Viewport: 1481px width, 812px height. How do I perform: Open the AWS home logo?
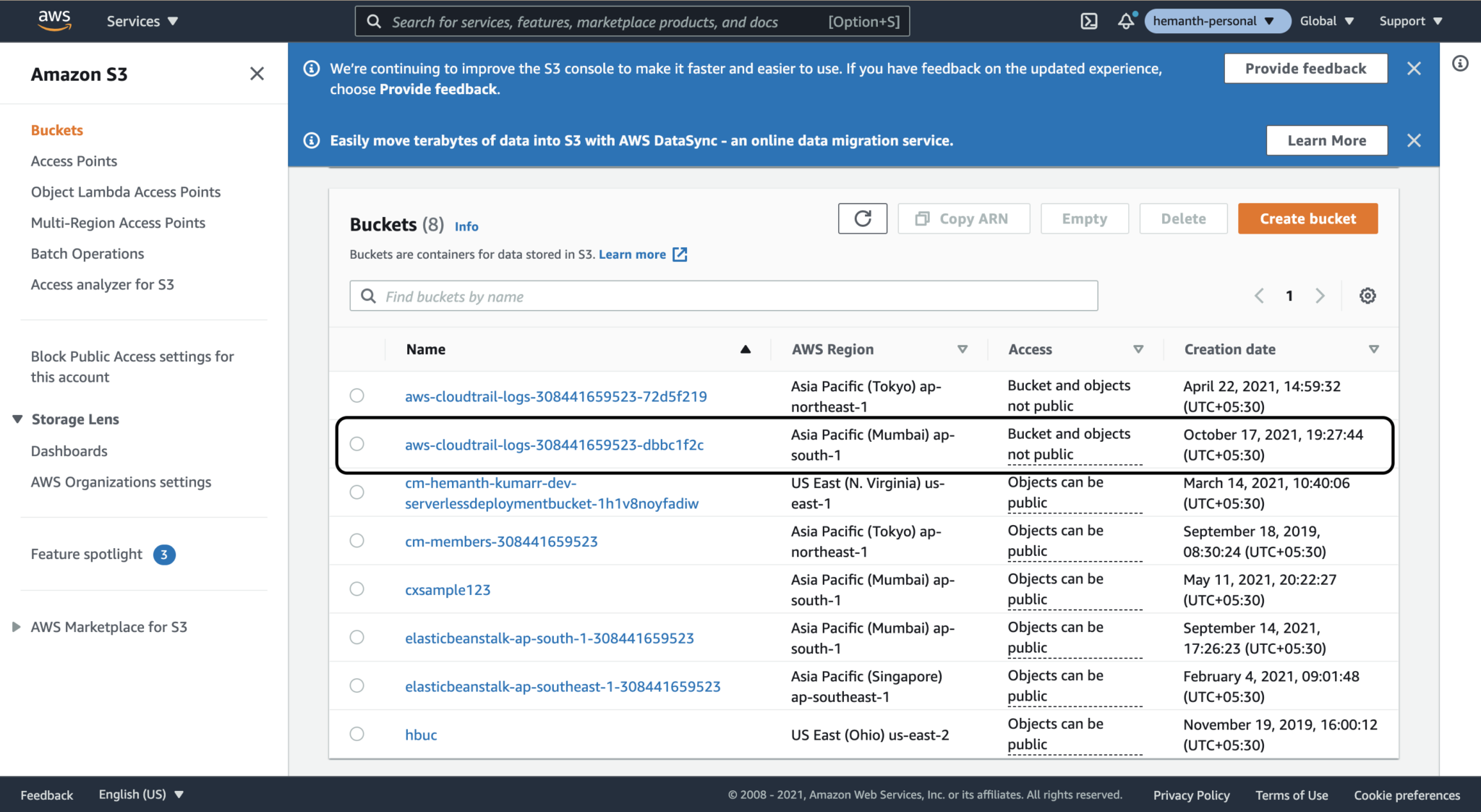pyautogui.click(x=54, y=20)
